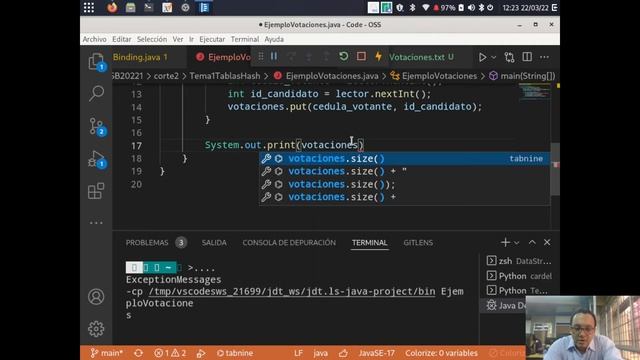Open changes compare icon in editor toolbar
Viewport: 640px width, 360px height.
tap(509, 57)
